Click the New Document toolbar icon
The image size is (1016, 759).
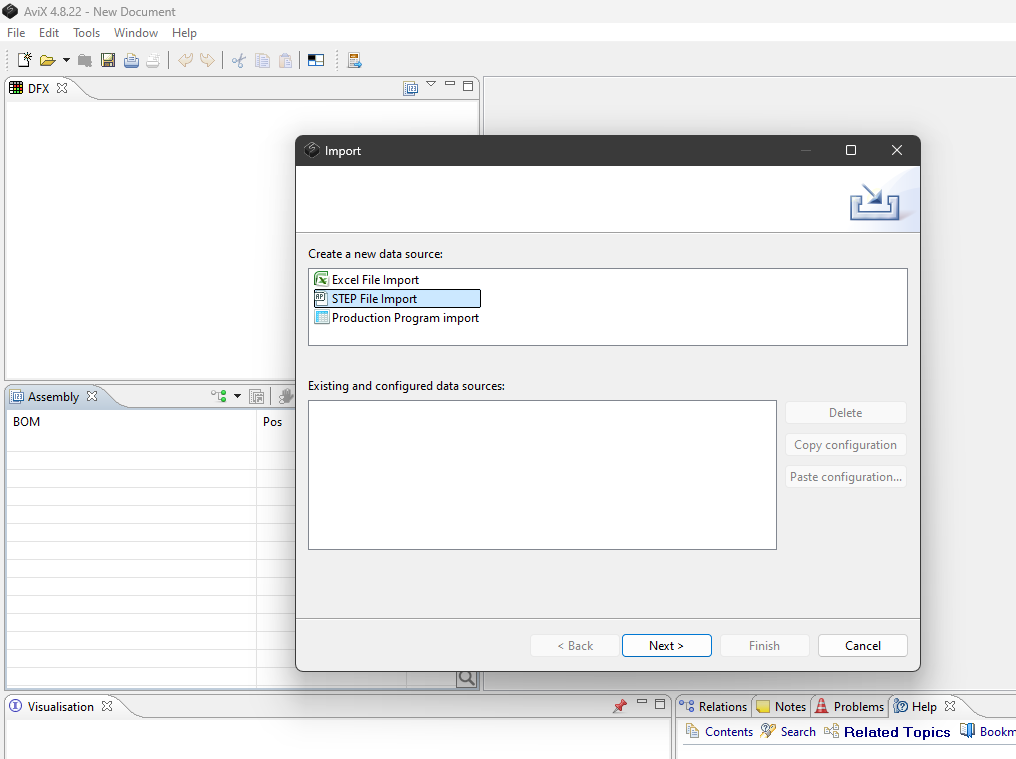click(x=23, y=60)
